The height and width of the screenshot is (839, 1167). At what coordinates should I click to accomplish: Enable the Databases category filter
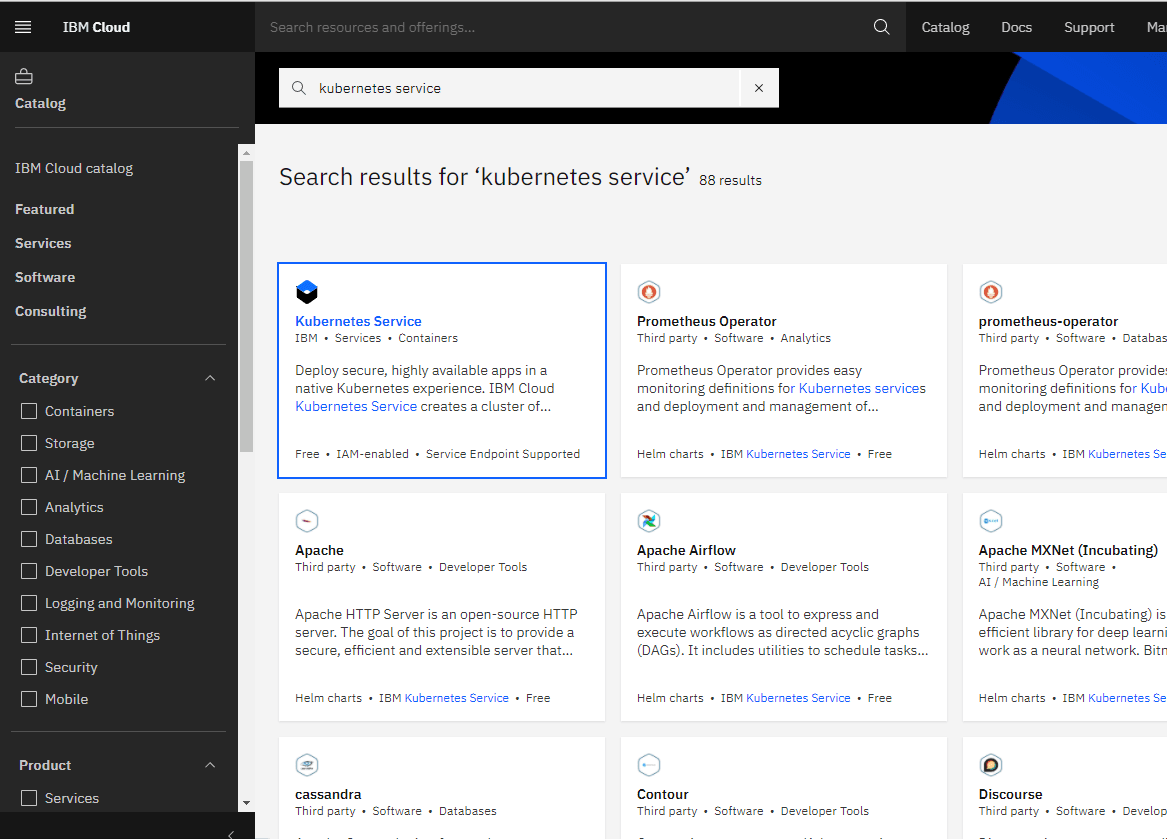pyautogui.click(x=29, y=539)
